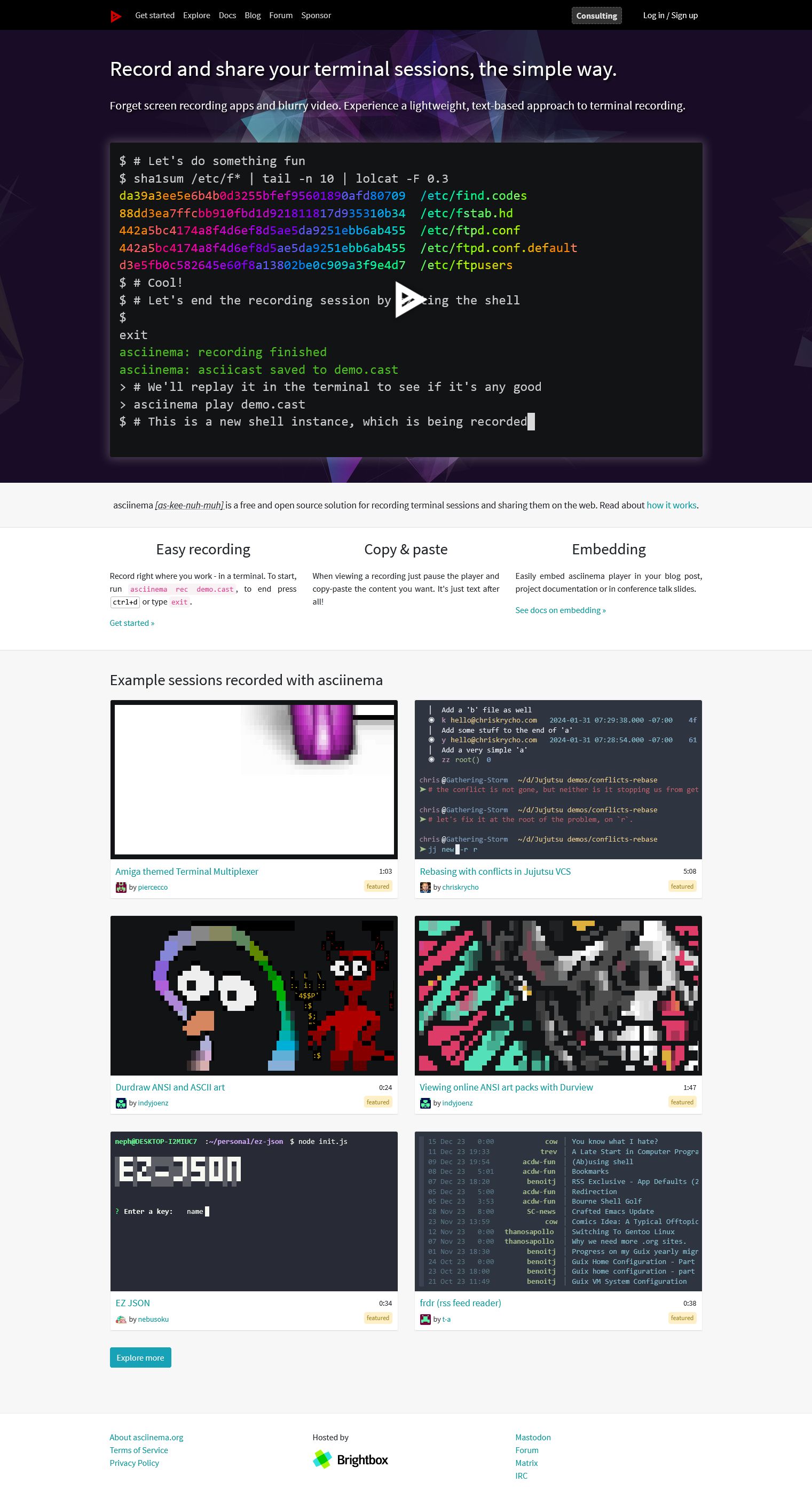
Task: Open Rebasing with conflicts Jujutsu thumbnail
Action: pos(558,780)
